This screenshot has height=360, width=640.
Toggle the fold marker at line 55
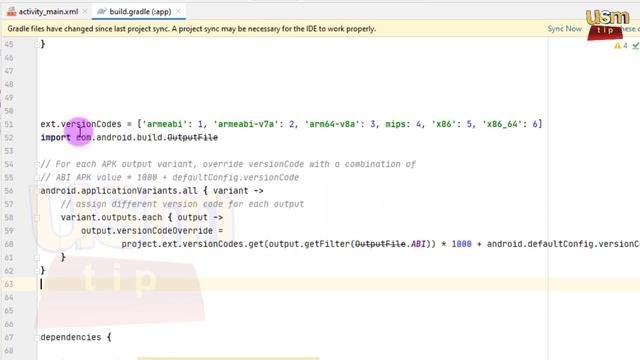click(36, 178)
